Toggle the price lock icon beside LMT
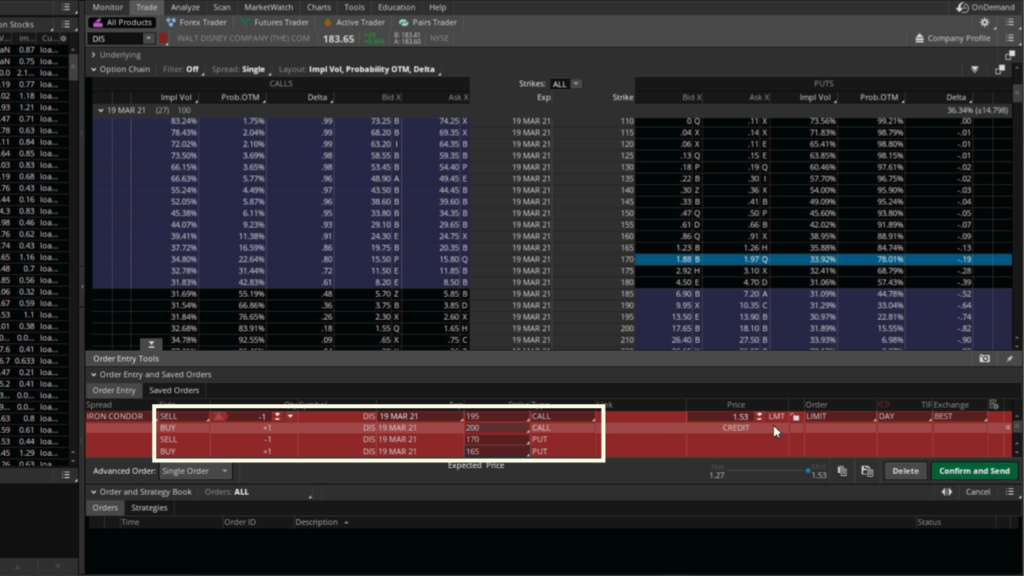 pyautogui.click(x=795, y=417)
